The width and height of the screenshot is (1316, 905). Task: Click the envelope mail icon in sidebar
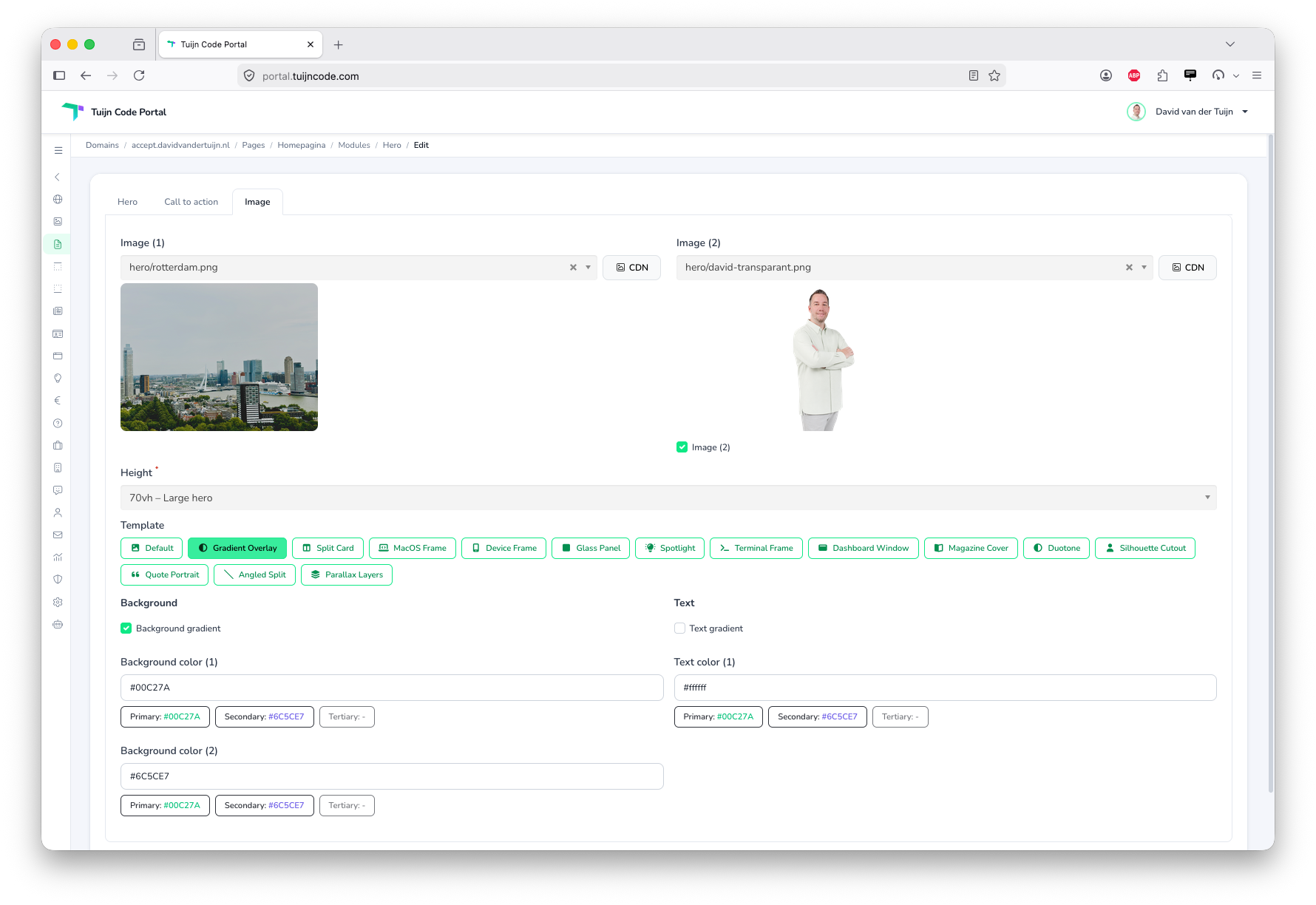pyautogui.click(x=58, y=535)
